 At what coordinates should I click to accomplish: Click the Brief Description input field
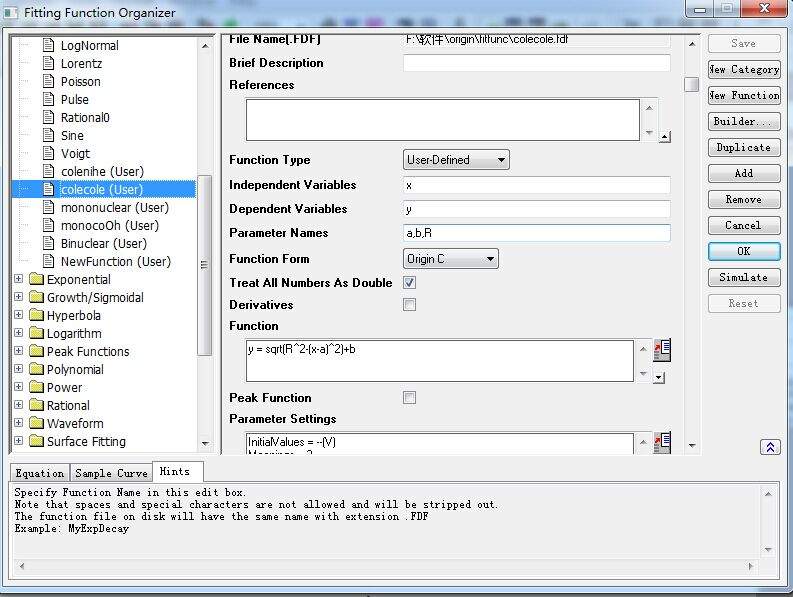point(537,63)
